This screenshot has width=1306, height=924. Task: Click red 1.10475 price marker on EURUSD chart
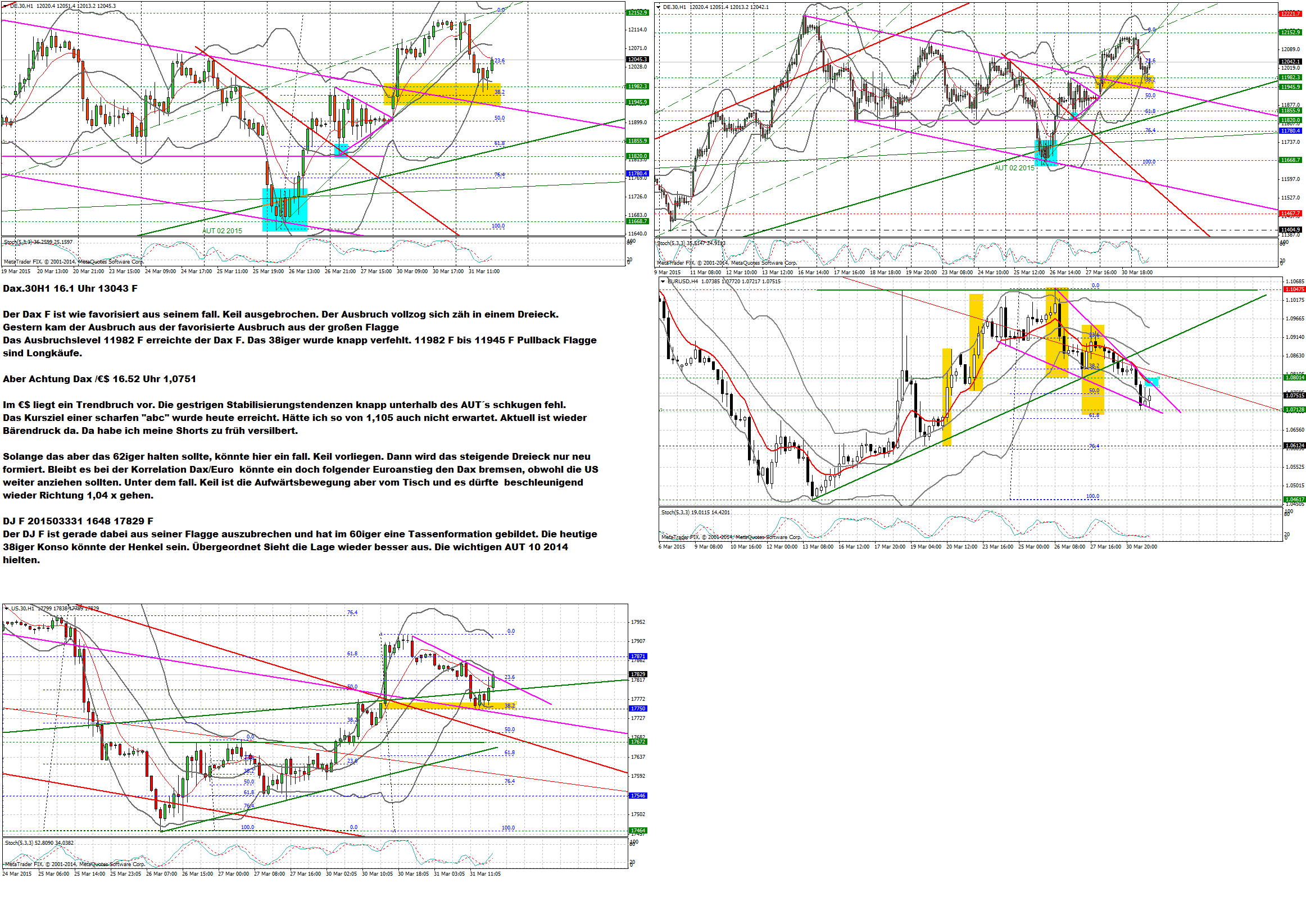point(1294,289)
